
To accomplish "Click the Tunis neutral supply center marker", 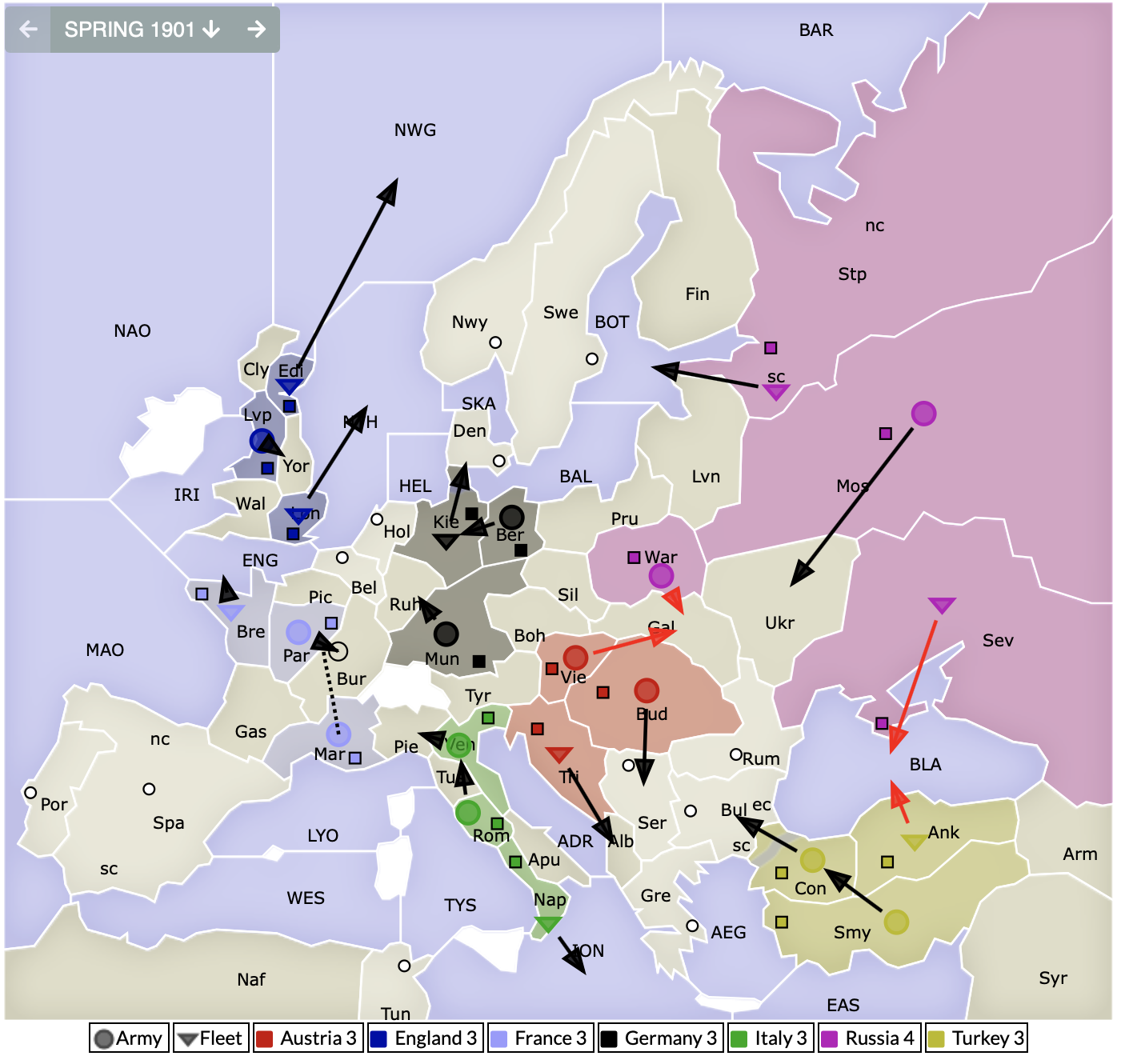I will coord(404,966).
